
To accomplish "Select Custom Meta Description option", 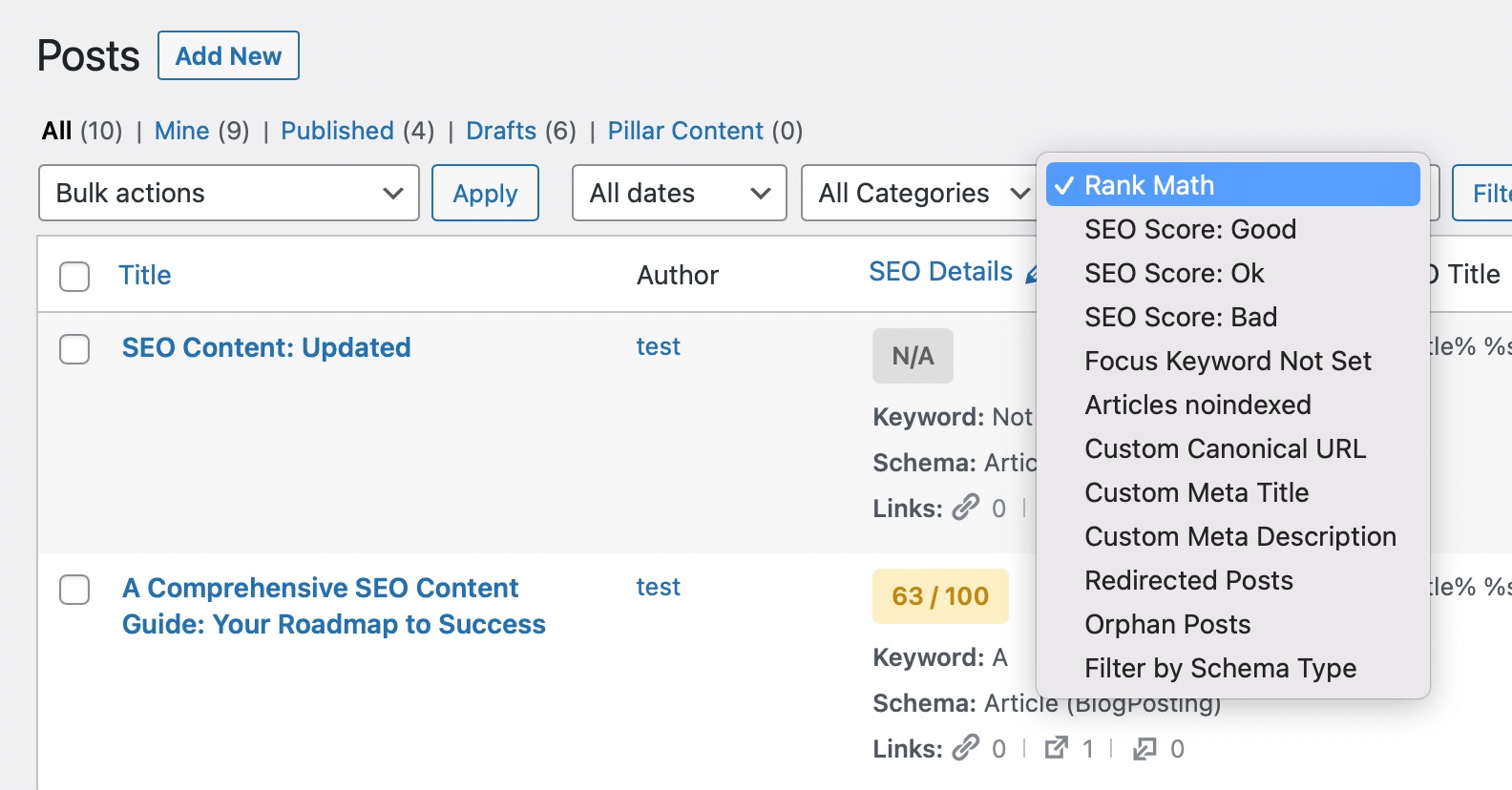I will pyautogui.click(x=1233, y=536).
